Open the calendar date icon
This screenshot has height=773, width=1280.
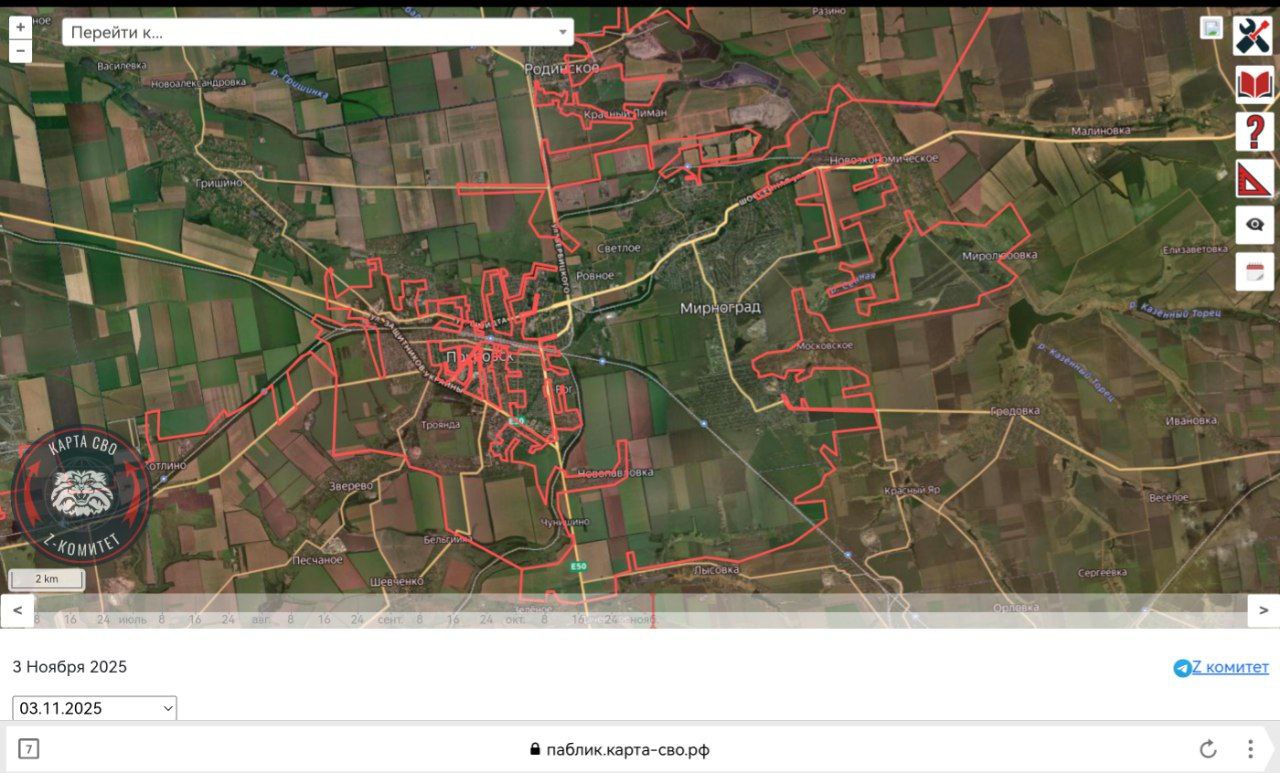point(1254,271)
